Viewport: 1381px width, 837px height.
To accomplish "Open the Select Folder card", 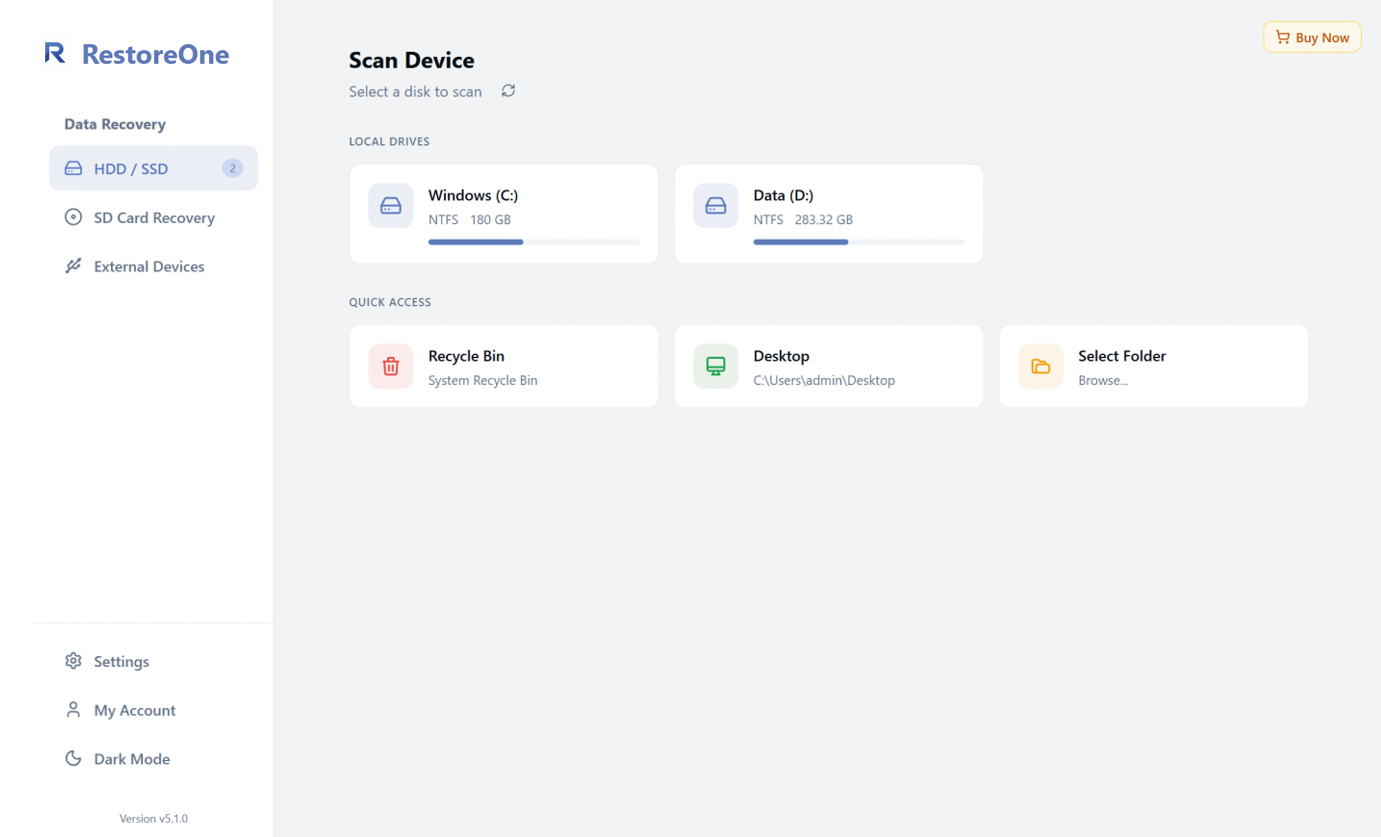I will pyautogui.click(x=1154, y=366).
